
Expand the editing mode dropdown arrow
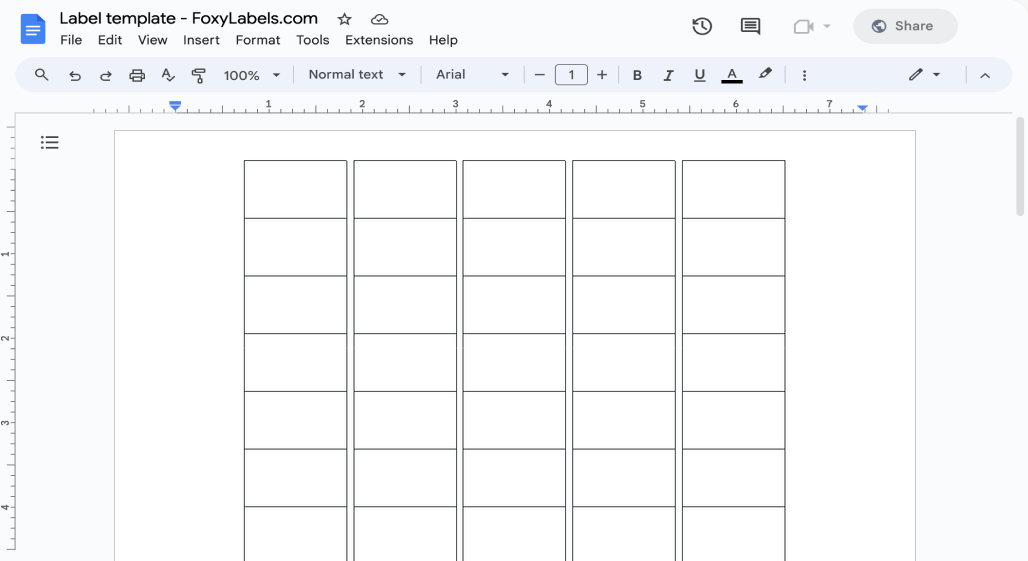point(936,75)
